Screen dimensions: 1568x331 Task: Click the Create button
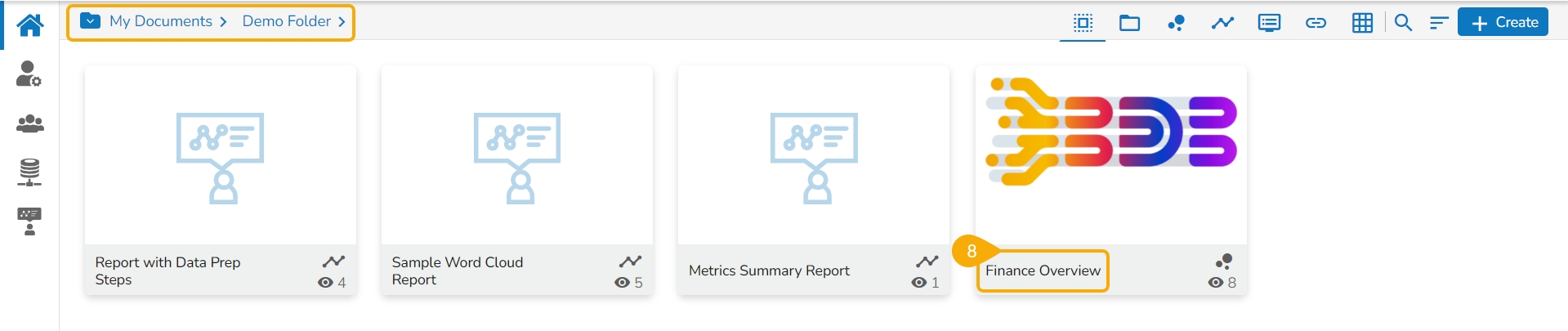(x=1503, y=23)
